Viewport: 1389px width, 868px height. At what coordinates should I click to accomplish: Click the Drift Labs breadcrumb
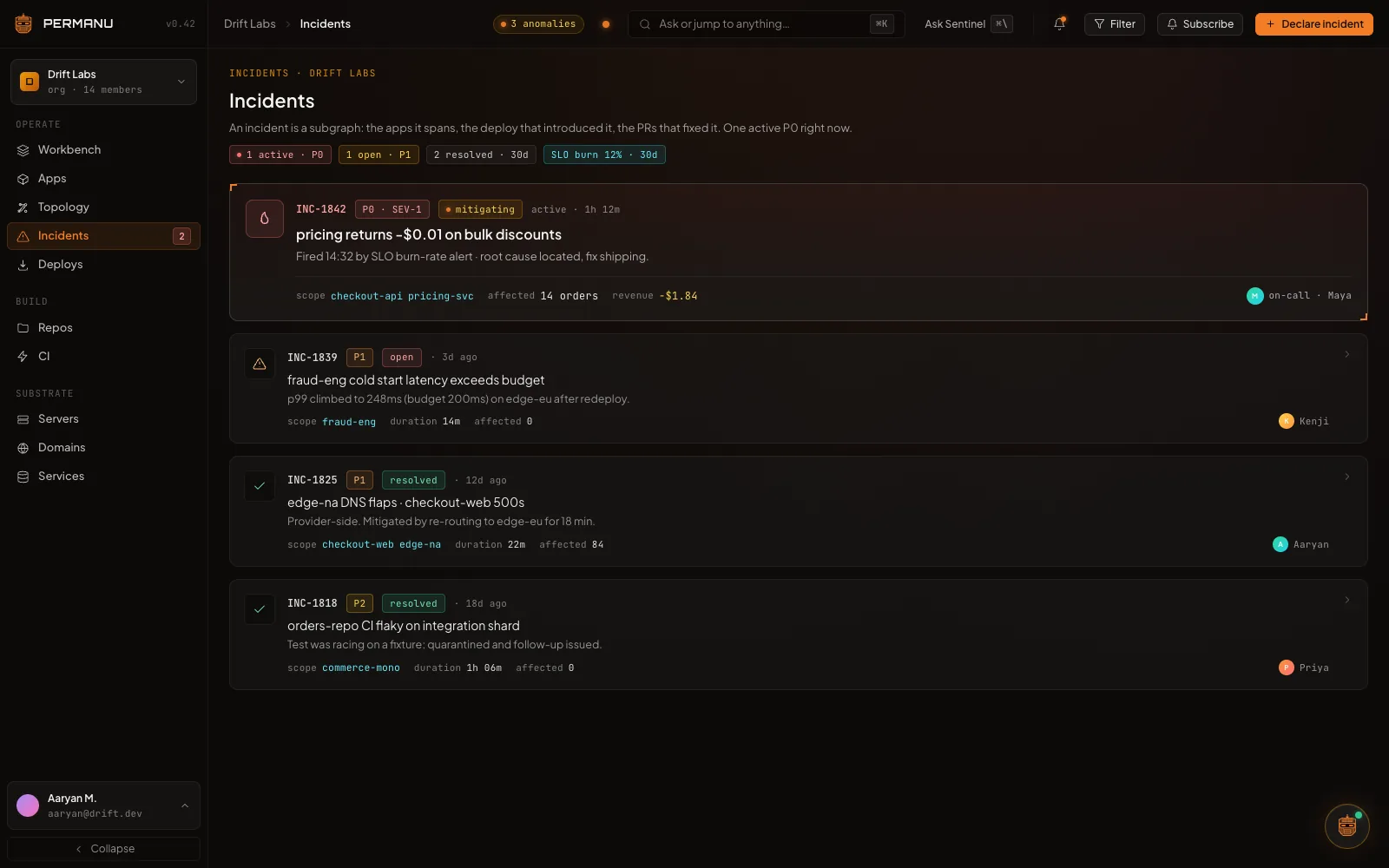tap(249, 23)
